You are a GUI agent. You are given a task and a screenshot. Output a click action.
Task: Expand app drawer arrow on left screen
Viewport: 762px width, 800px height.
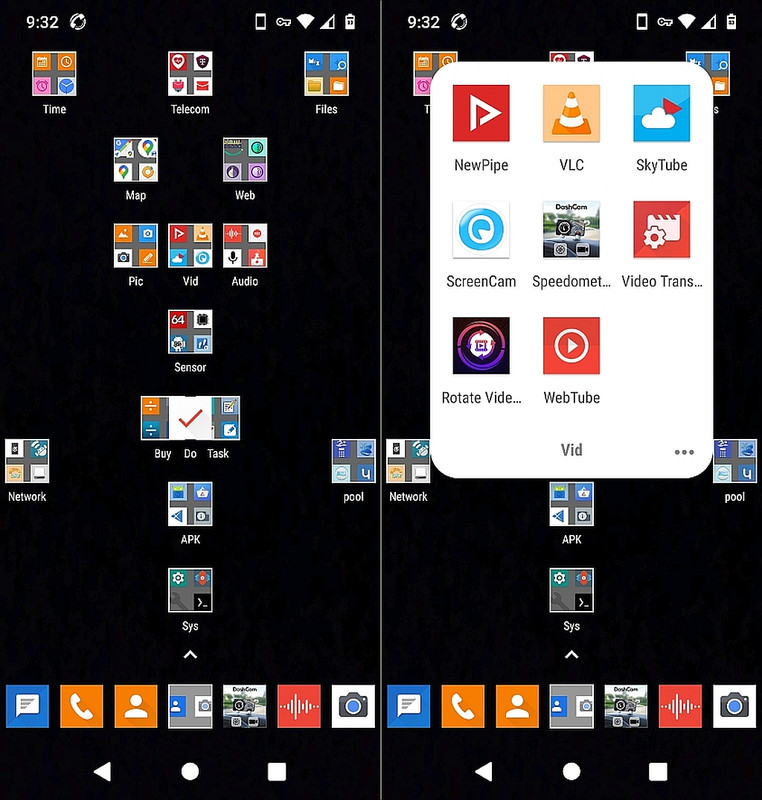190,655
